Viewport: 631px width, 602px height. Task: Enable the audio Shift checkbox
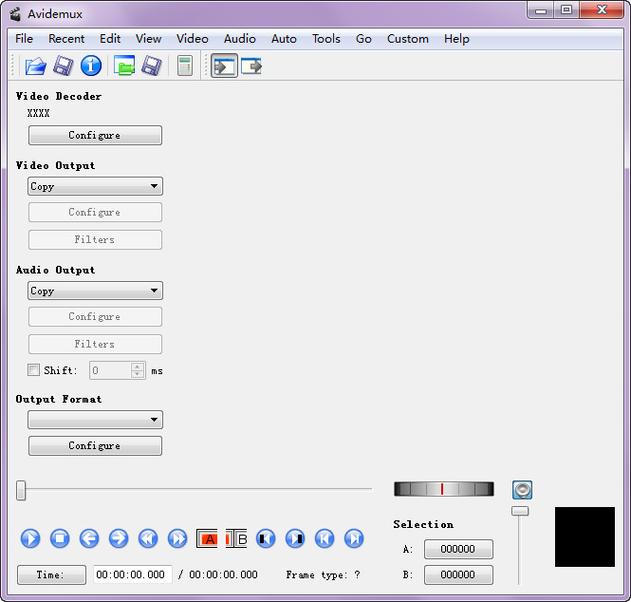click(x=34, y=370)
